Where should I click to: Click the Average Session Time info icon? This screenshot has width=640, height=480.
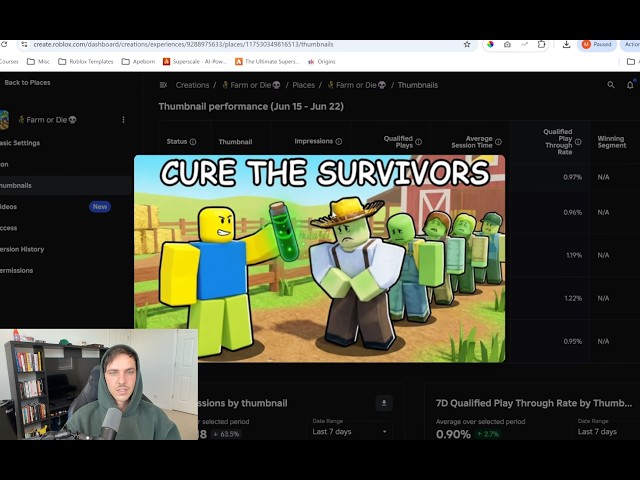coord(498,142)
